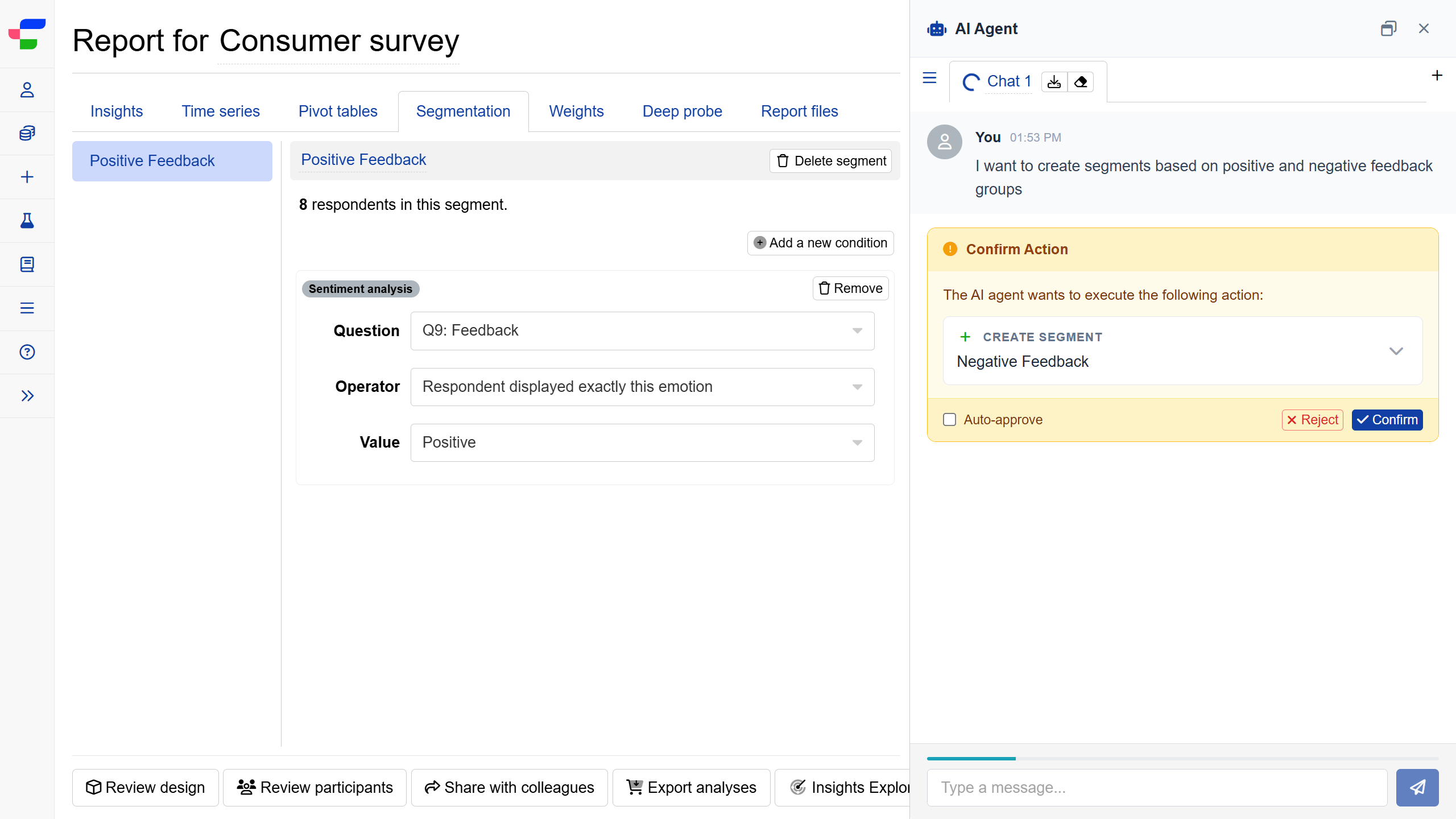This screenshot has height=819, width=1456.
Task: Open the help question mark icon
Action: tap(27, 352)
